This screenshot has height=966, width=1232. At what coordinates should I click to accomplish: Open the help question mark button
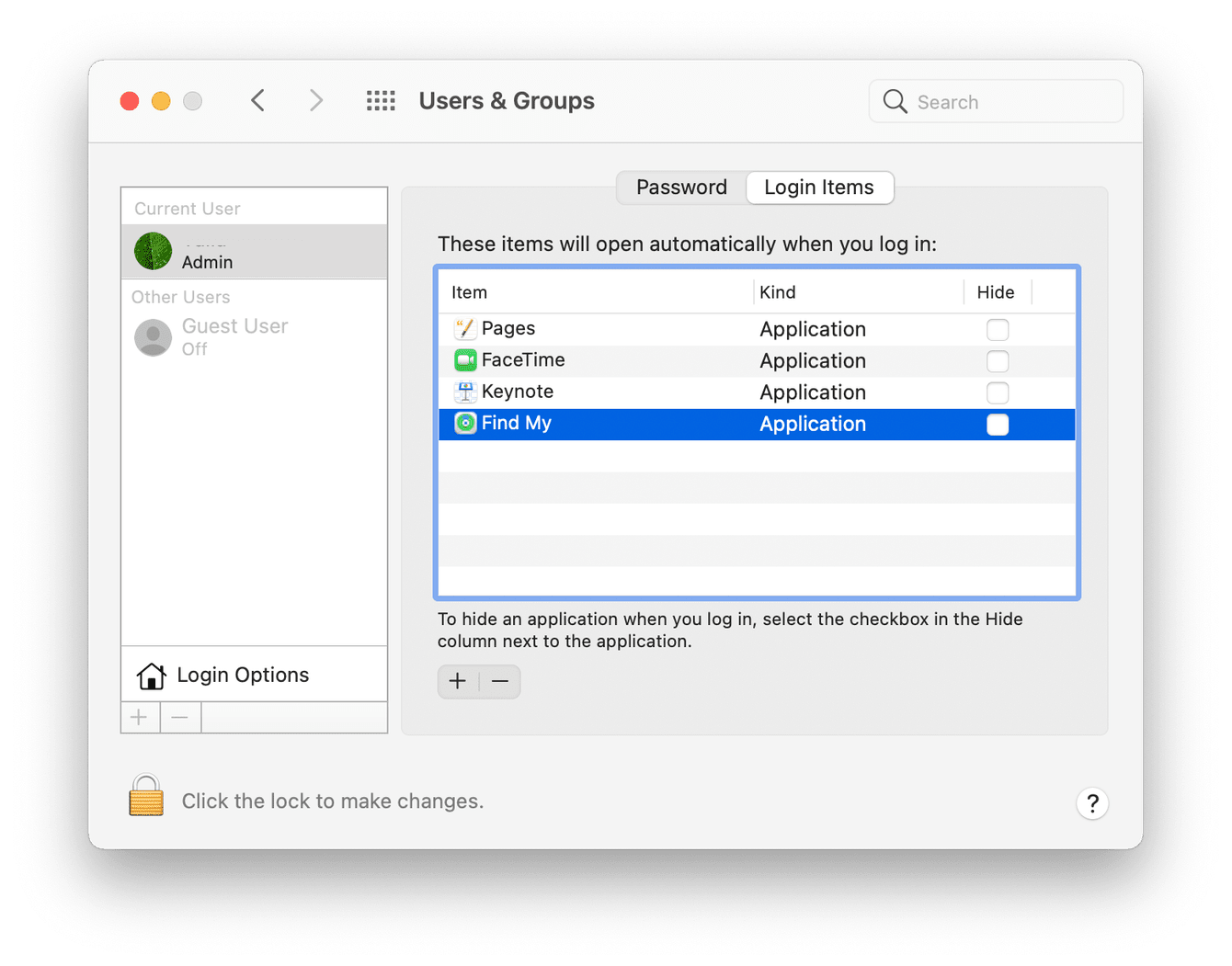point(1092,803)
